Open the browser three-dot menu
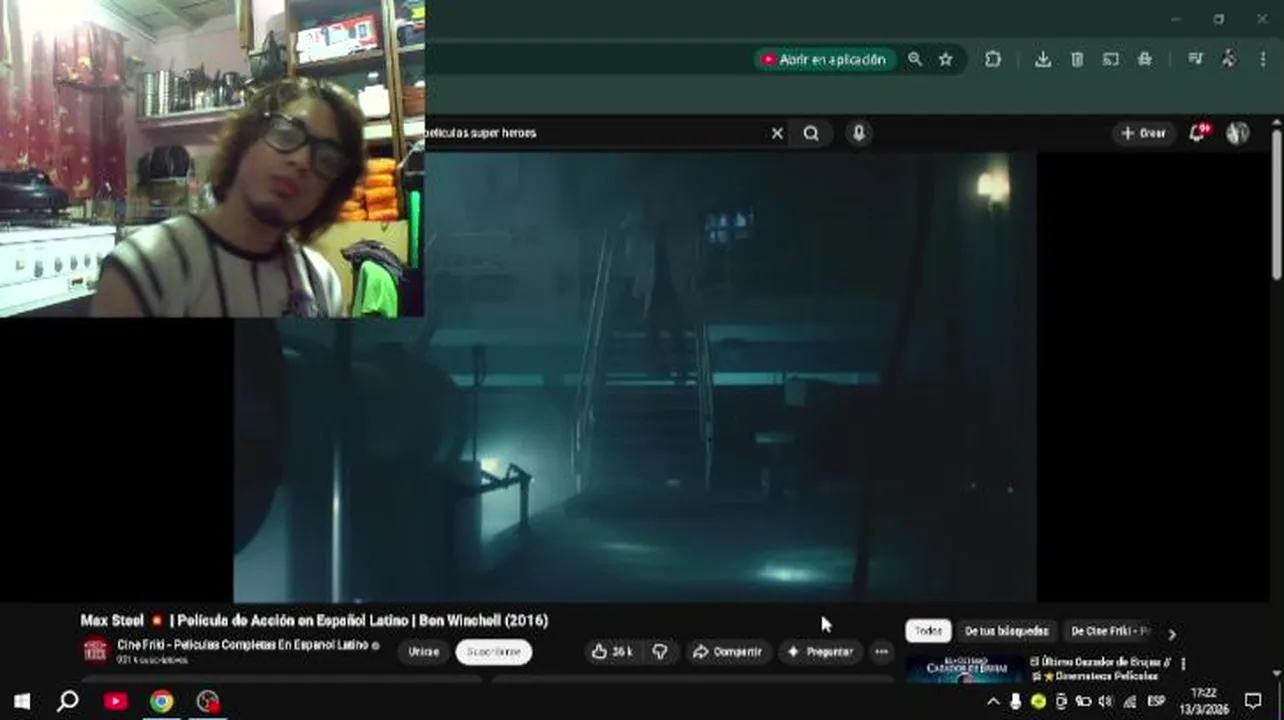 [x=1263, y=59]
